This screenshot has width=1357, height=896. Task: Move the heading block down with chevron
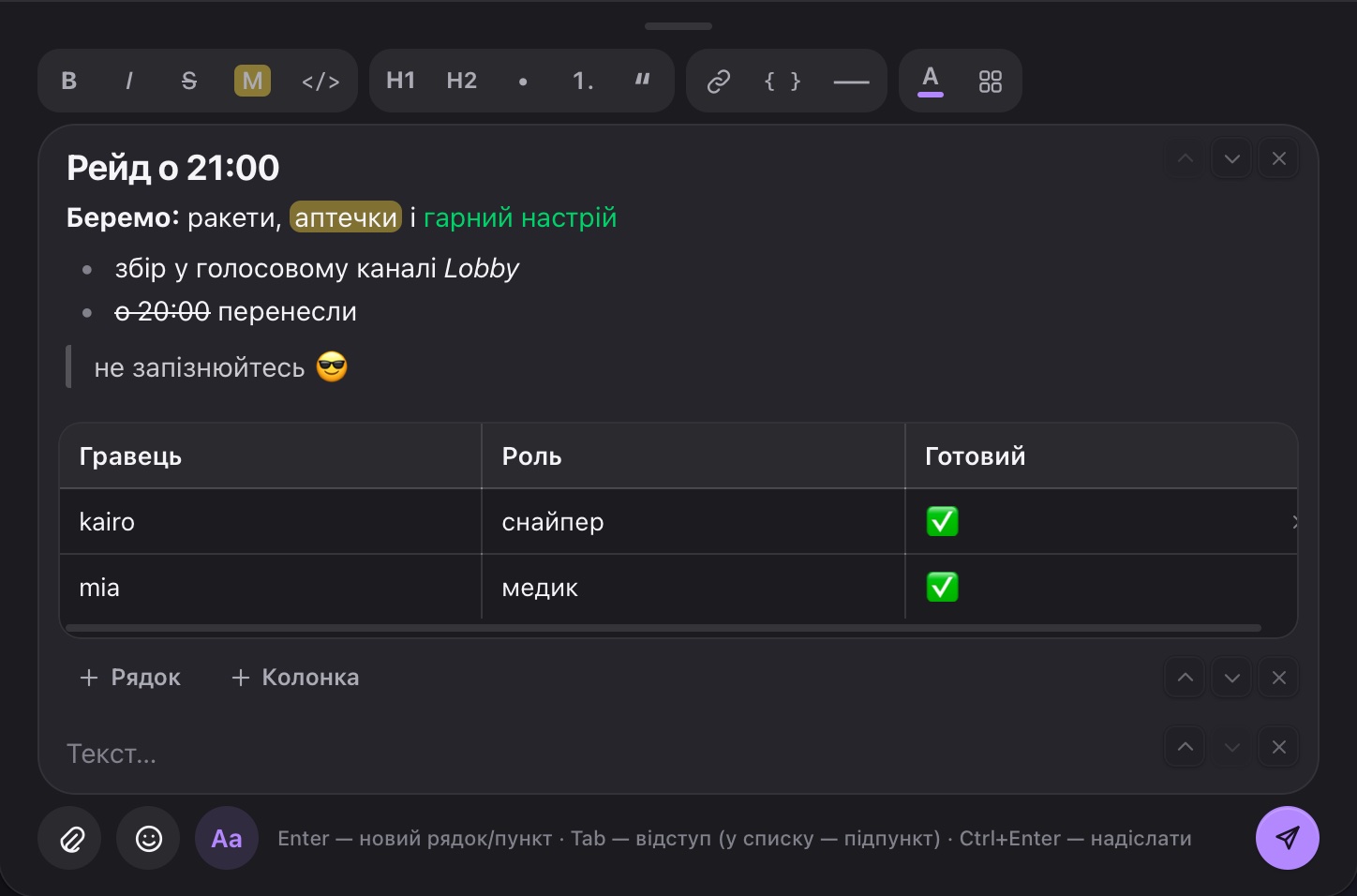coord(1232,158)
